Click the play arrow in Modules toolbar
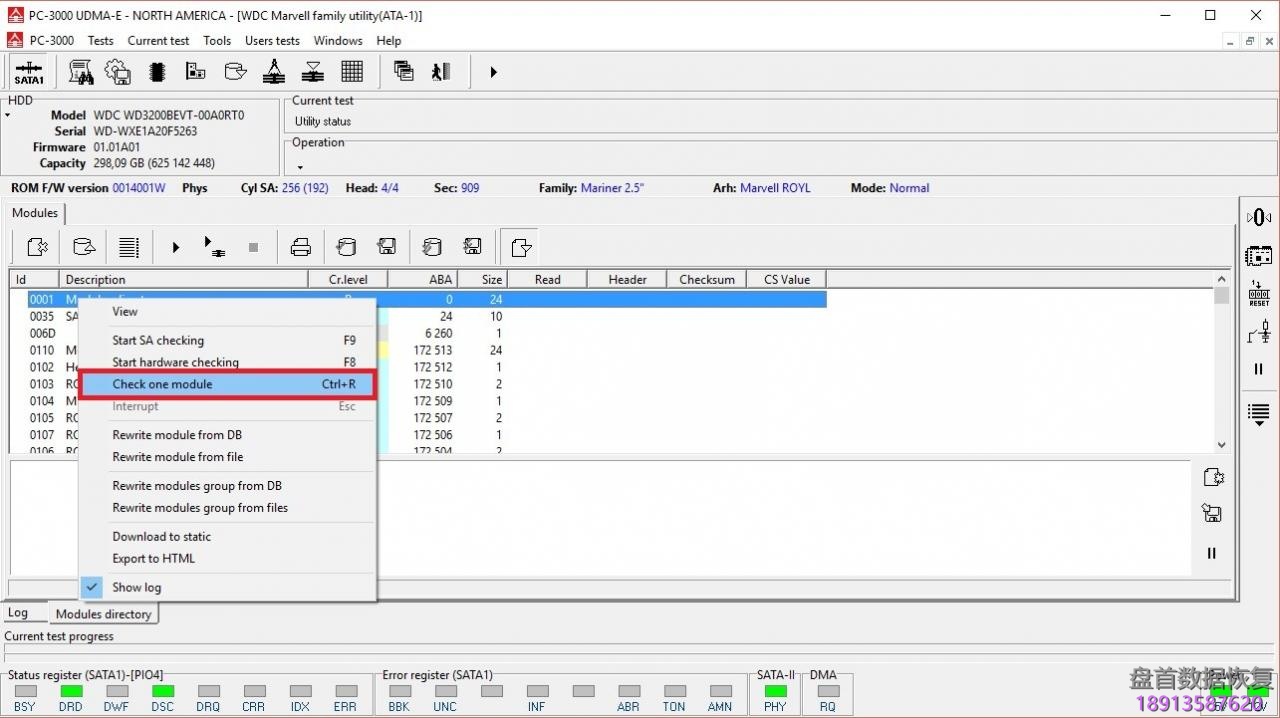 tap(176, 247)
